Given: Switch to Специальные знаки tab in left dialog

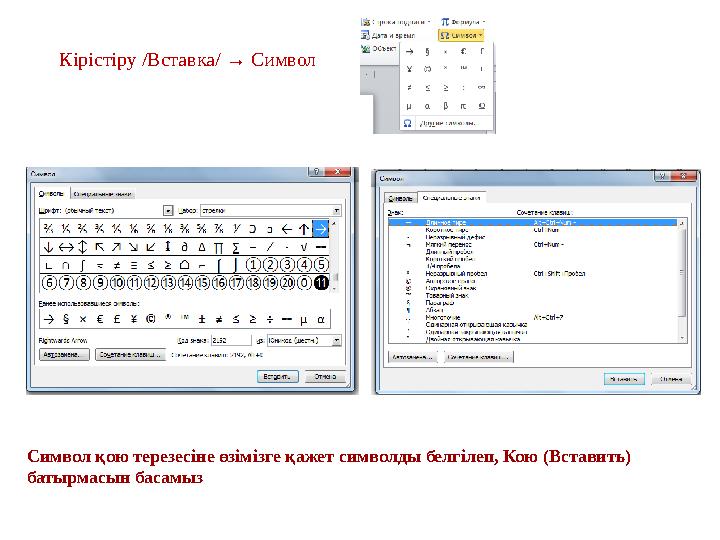Looking at the screenshot, I should tap(102, 194).
